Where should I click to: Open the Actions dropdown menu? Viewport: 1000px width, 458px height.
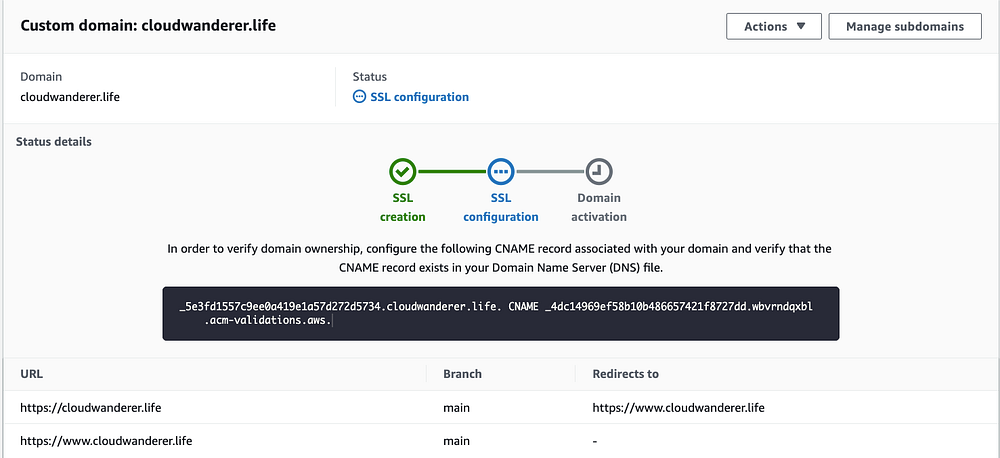(774, 27)
